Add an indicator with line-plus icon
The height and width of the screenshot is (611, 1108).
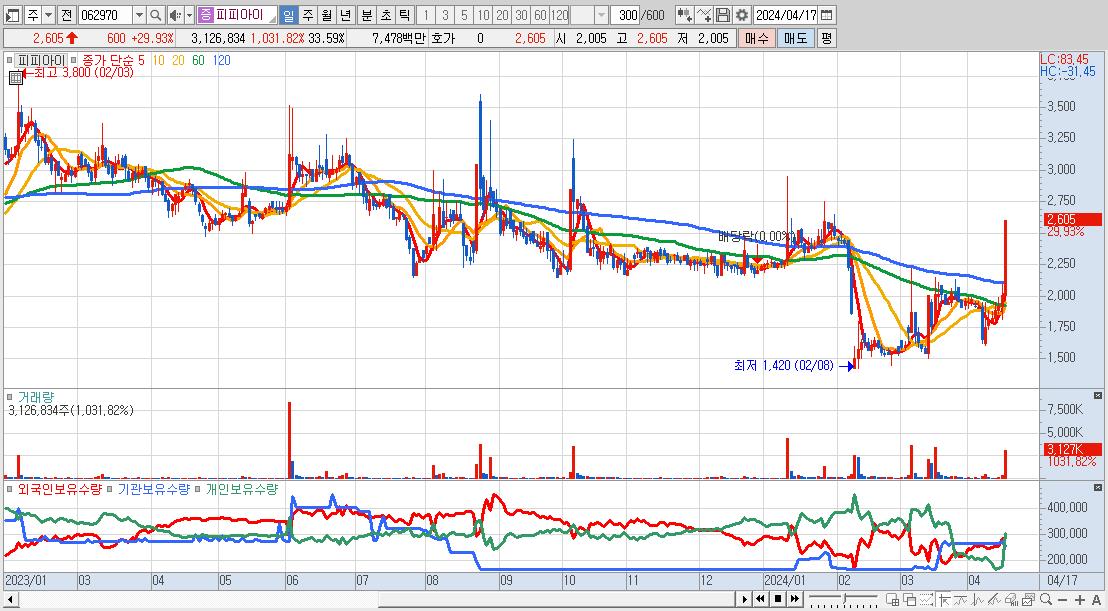click(x=704, y=15)
